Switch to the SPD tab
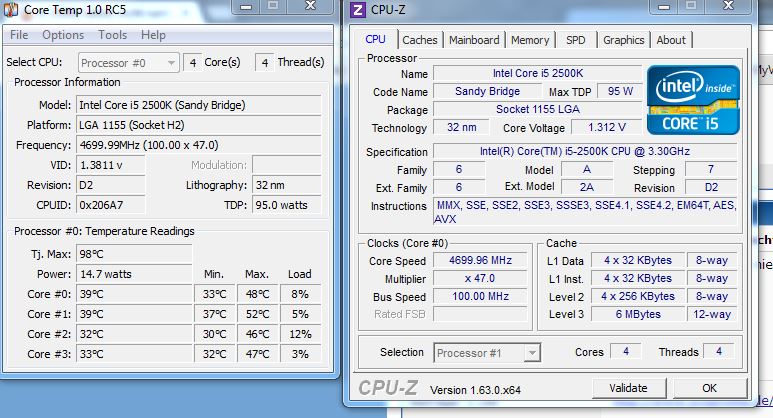This screenshot has width=773, height=418. [575, 40]
